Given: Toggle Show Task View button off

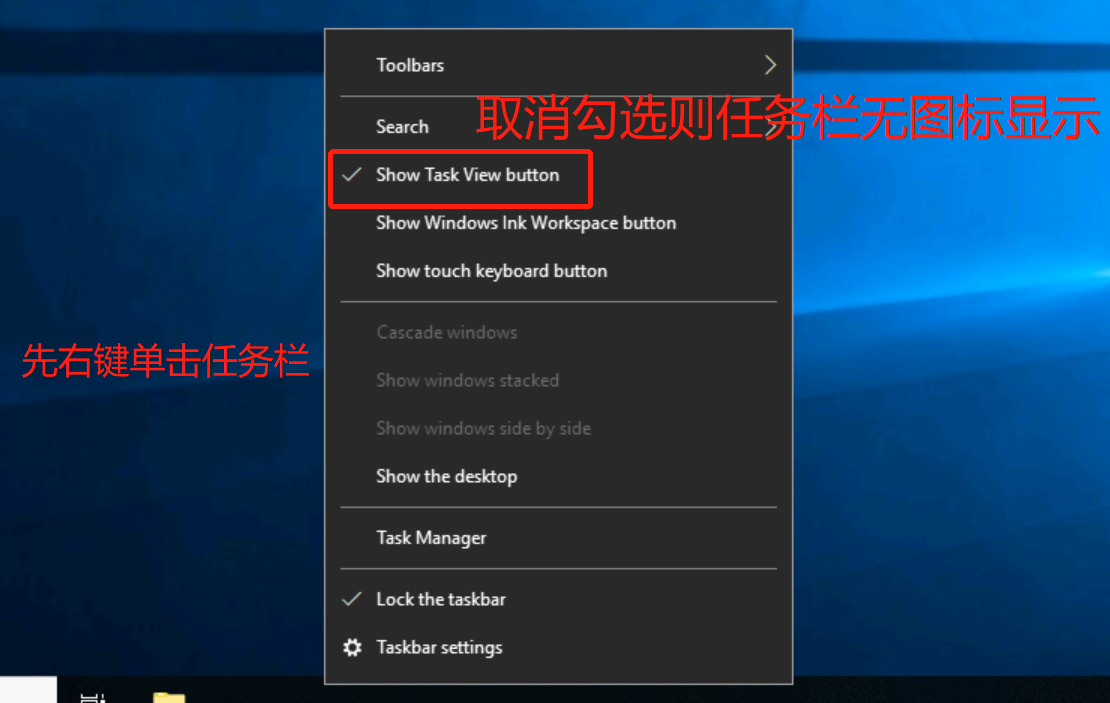Looking at the screenshot, I should [x=467, y=175].
